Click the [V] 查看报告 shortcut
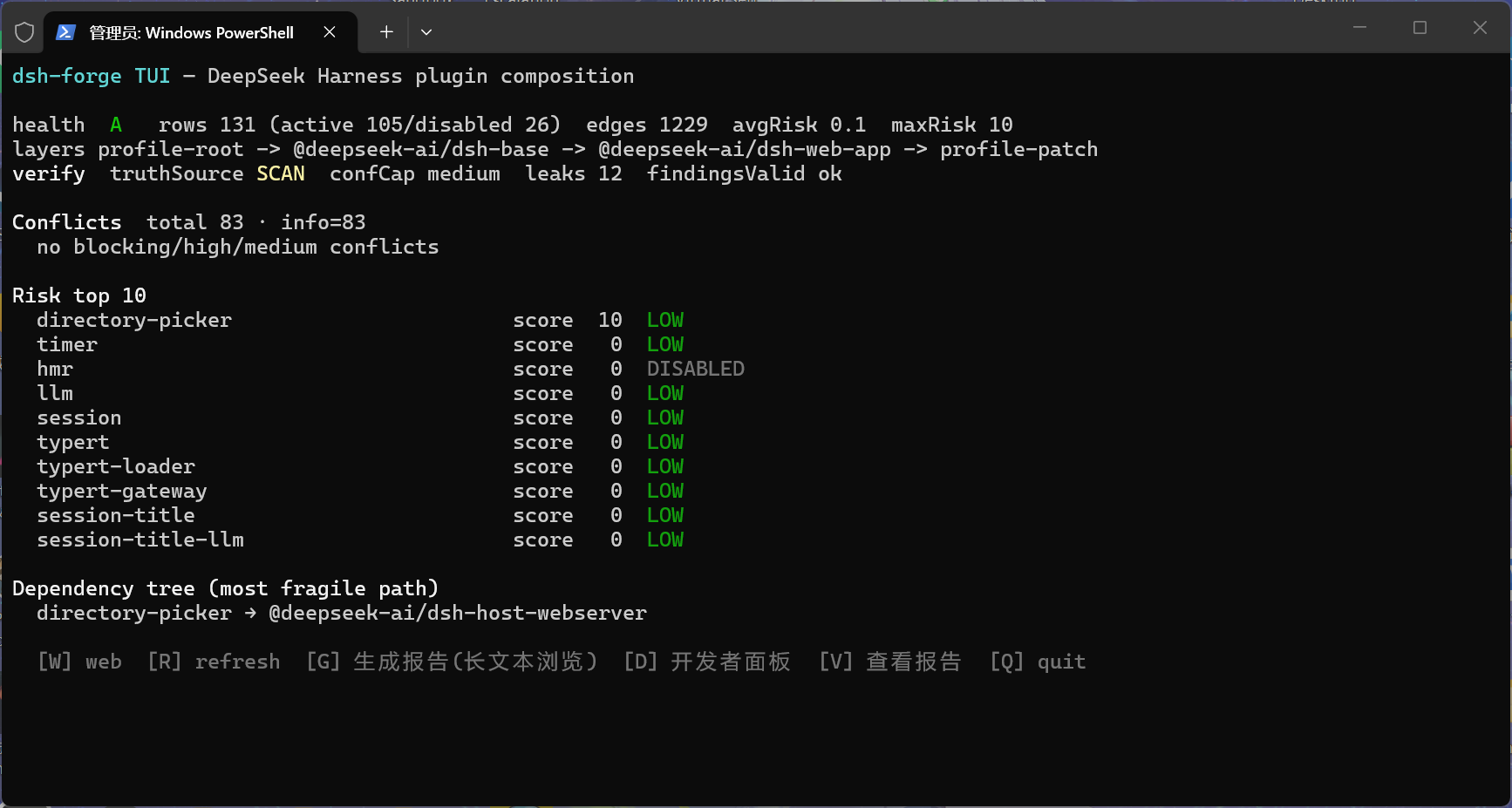This screenshot has width=1512, height=808. [x=890, y=662]
